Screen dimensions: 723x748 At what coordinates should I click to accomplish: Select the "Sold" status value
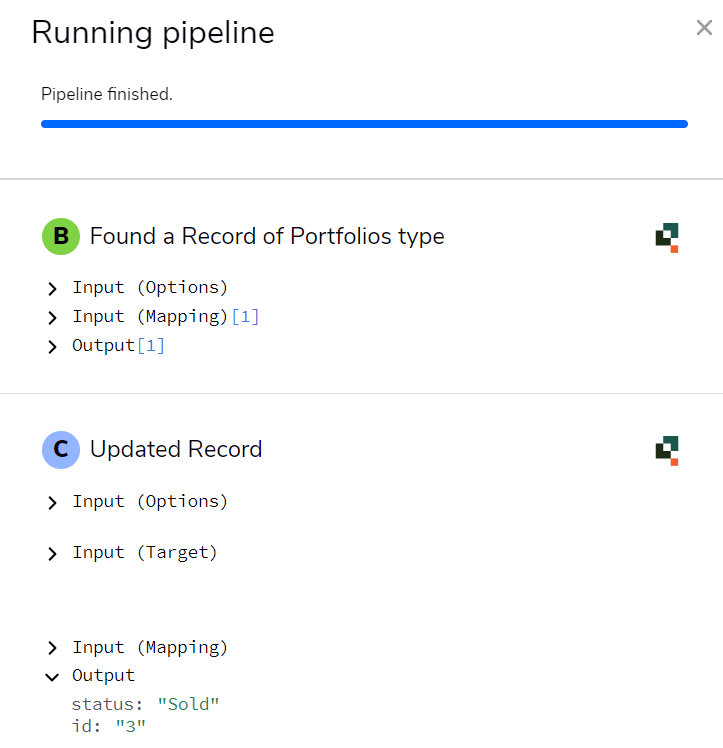click(188, 704)
